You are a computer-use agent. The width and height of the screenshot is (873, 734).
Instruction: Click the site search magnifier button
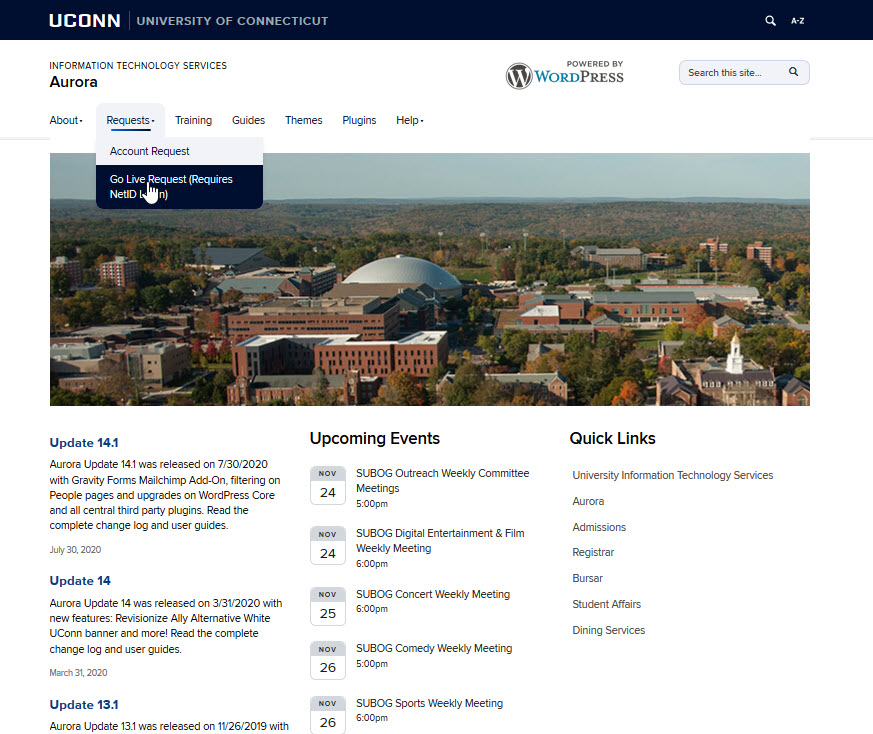click(793, 72)
